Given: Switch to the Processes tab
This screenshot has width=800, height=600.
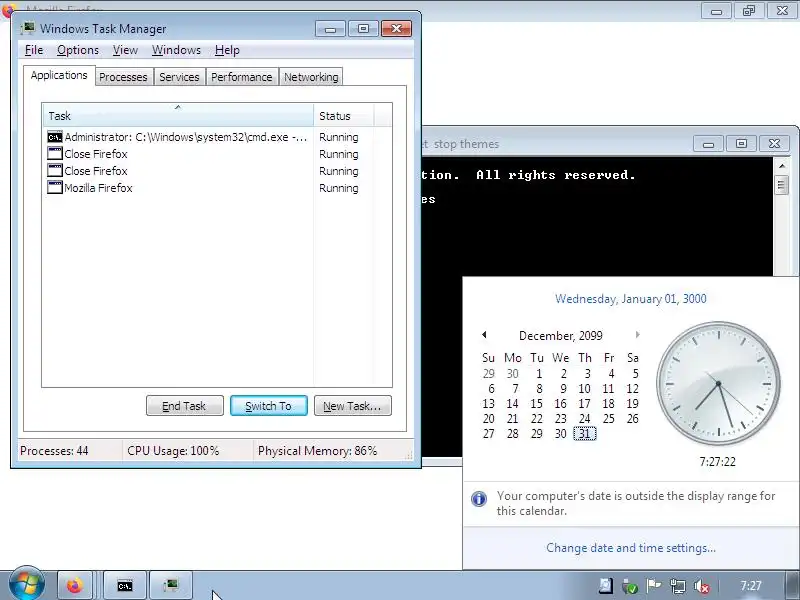Looking at the screenshot, I should coord(123,77).
